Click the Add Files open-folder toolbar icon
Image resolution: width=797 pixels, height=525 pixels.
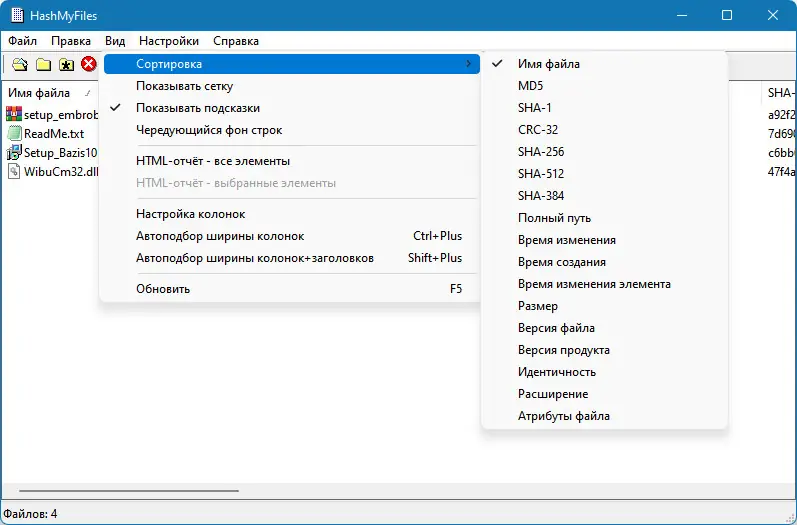20,65
